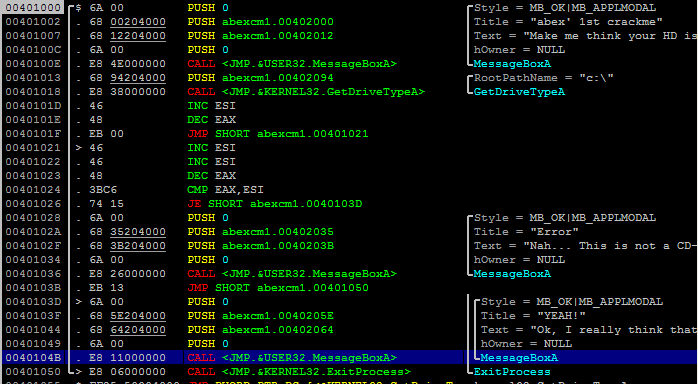Select JMP SHORT abexcm1.00401021 instruction
Viewport: 698px width, 384px height.
[x=278, y=134]
